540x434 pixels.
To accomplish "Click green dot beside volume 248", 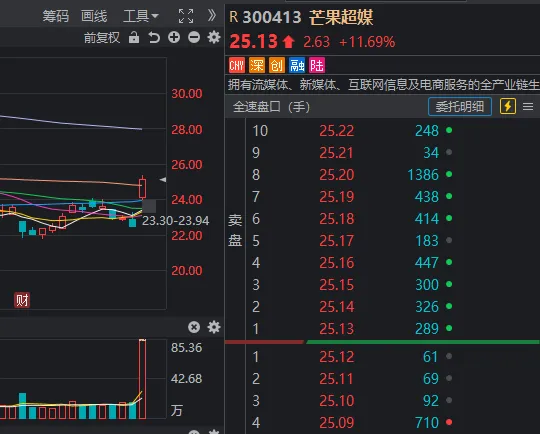I will pyautogui.click(x=449, y=130).
